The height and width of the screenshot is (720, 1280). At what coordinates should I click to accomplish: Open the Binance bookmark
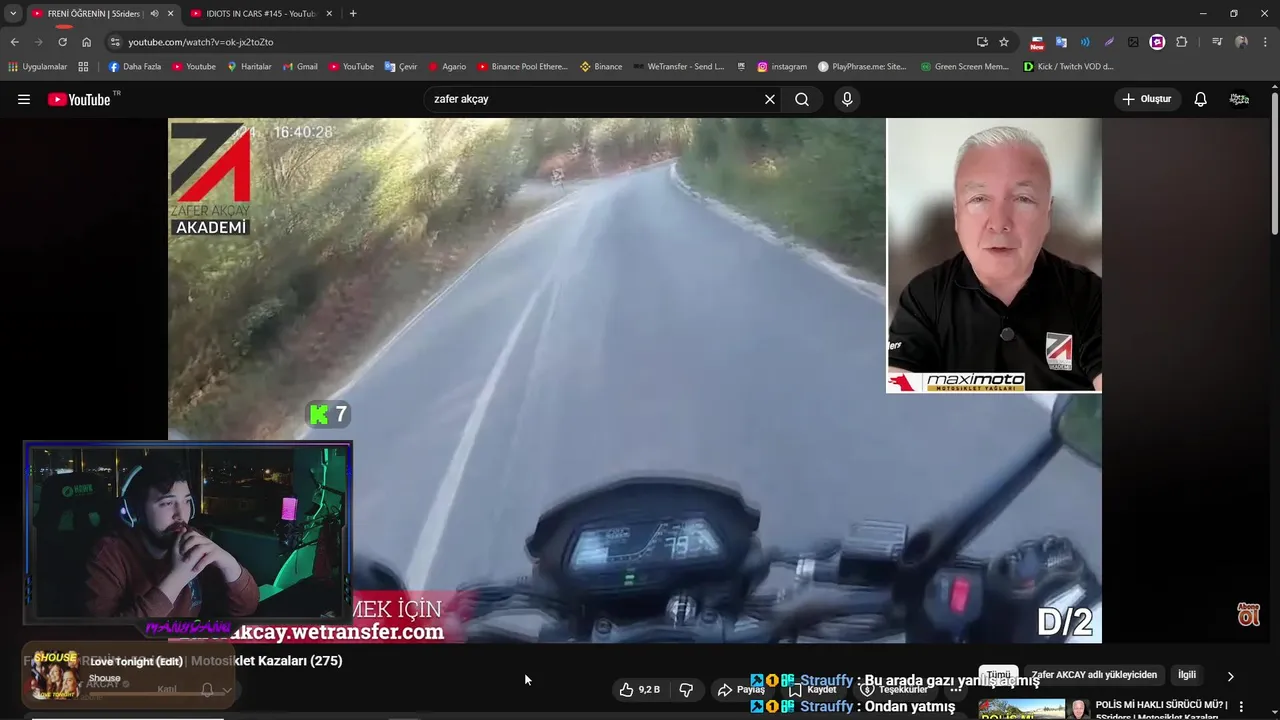pos(601,66)
